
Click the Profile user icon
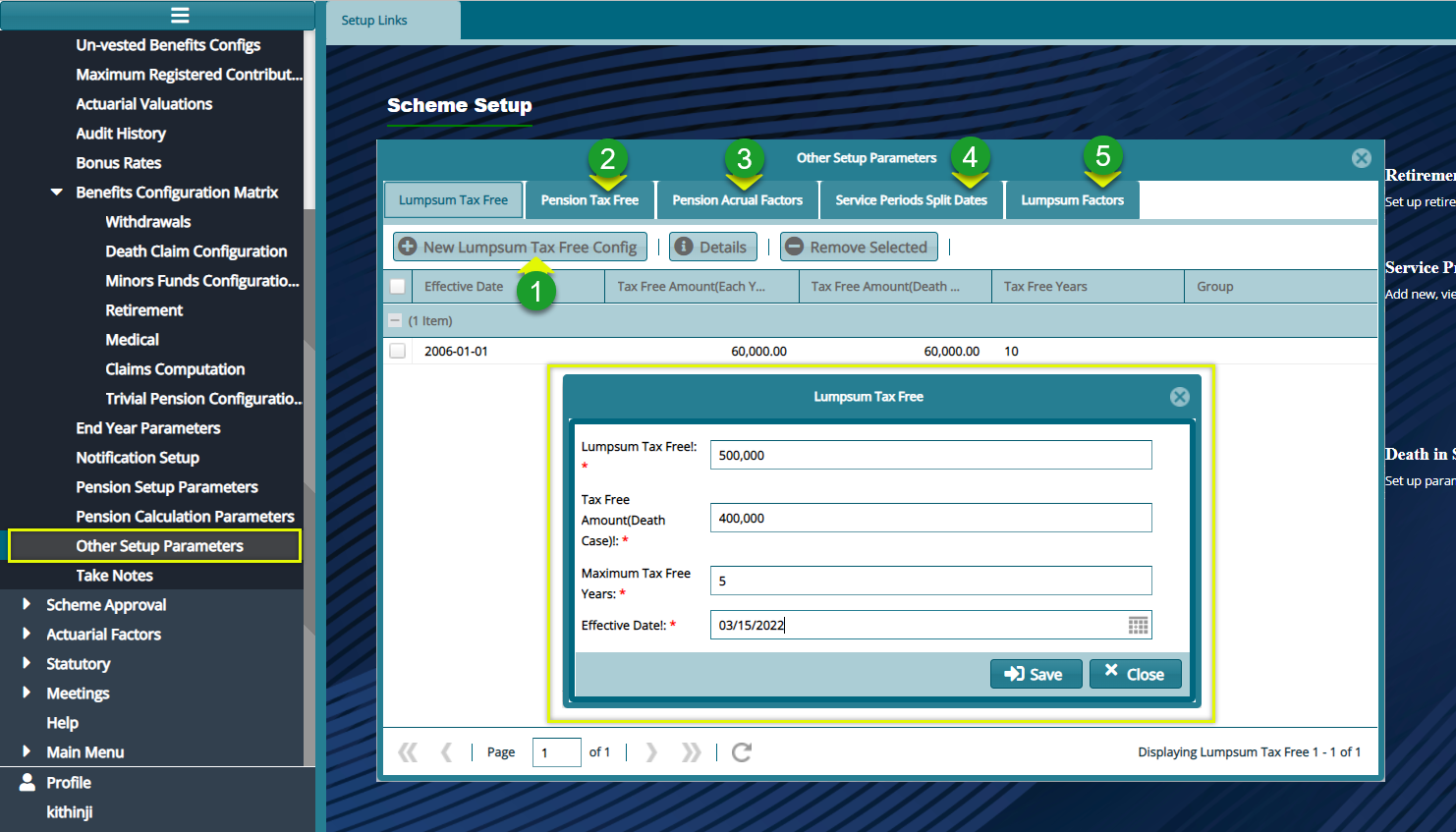point(28,783)
